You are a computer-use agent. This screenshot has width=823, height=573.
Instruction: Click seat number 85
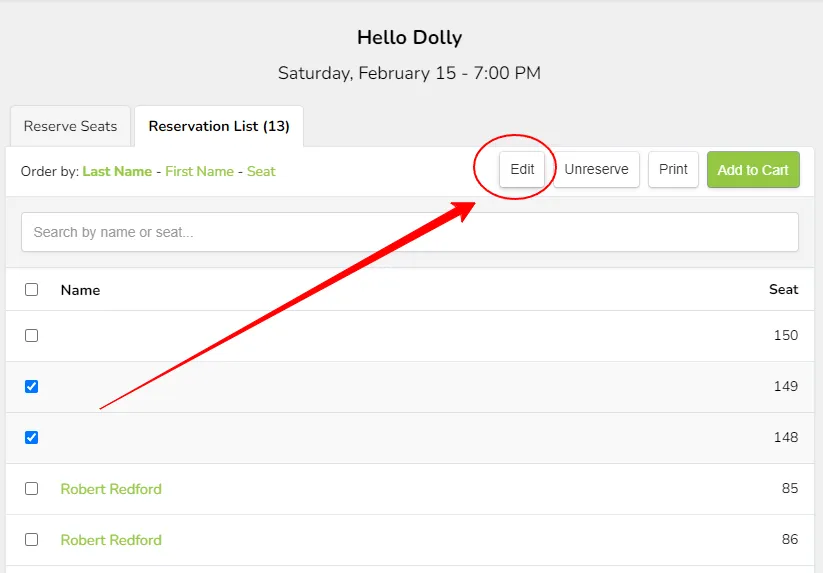(790, 488)
